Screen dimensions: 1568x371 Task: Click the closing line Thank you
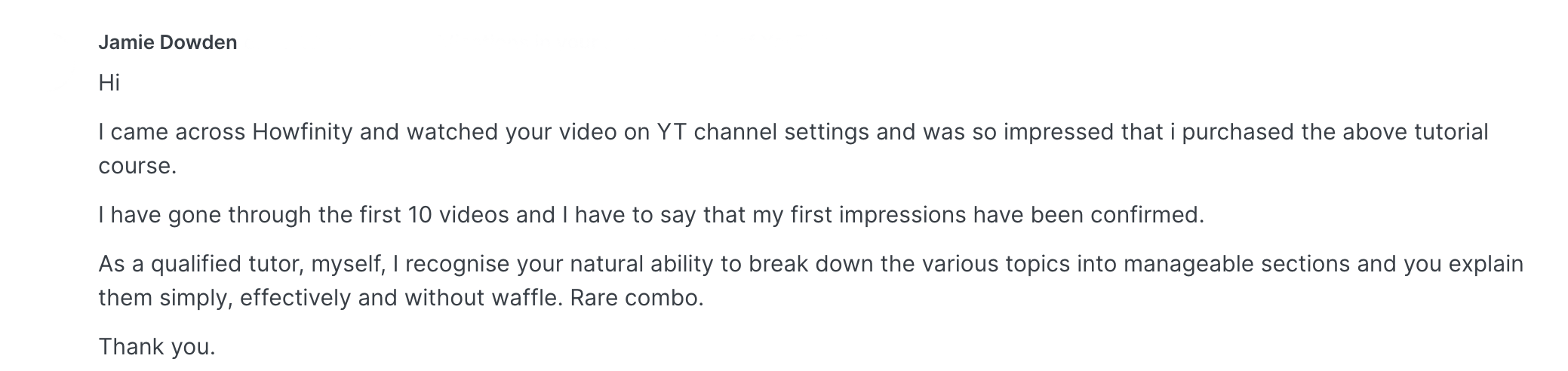click(157, 348)
